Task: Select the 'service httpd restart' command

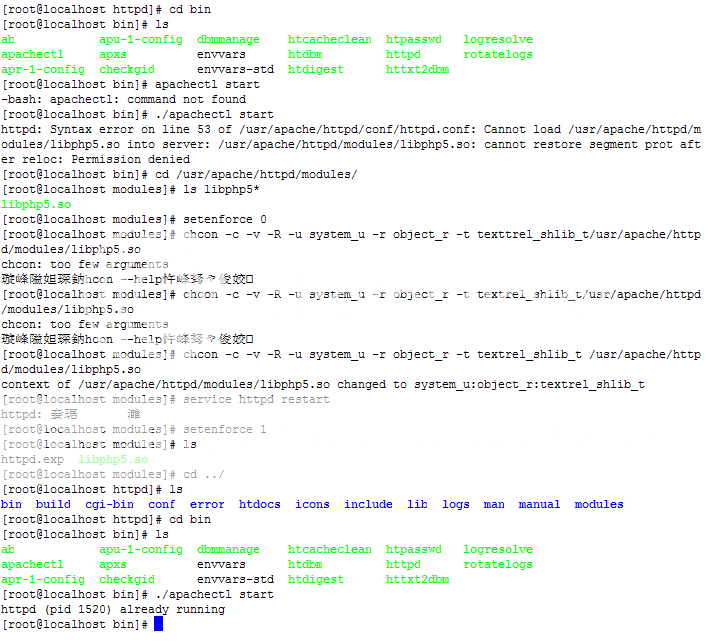Action: tap(256, 399)
